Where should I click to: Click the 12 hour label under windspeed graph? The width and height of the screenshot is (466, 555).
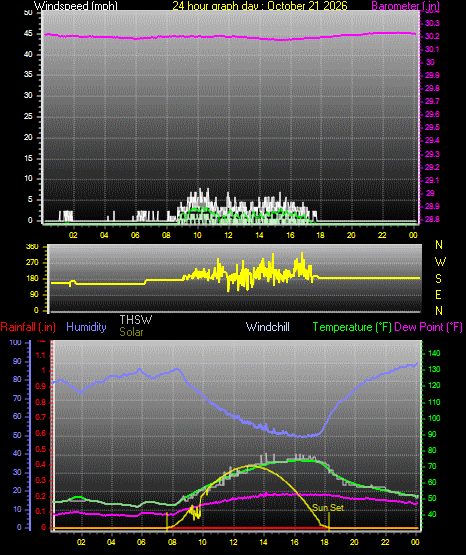228,235
